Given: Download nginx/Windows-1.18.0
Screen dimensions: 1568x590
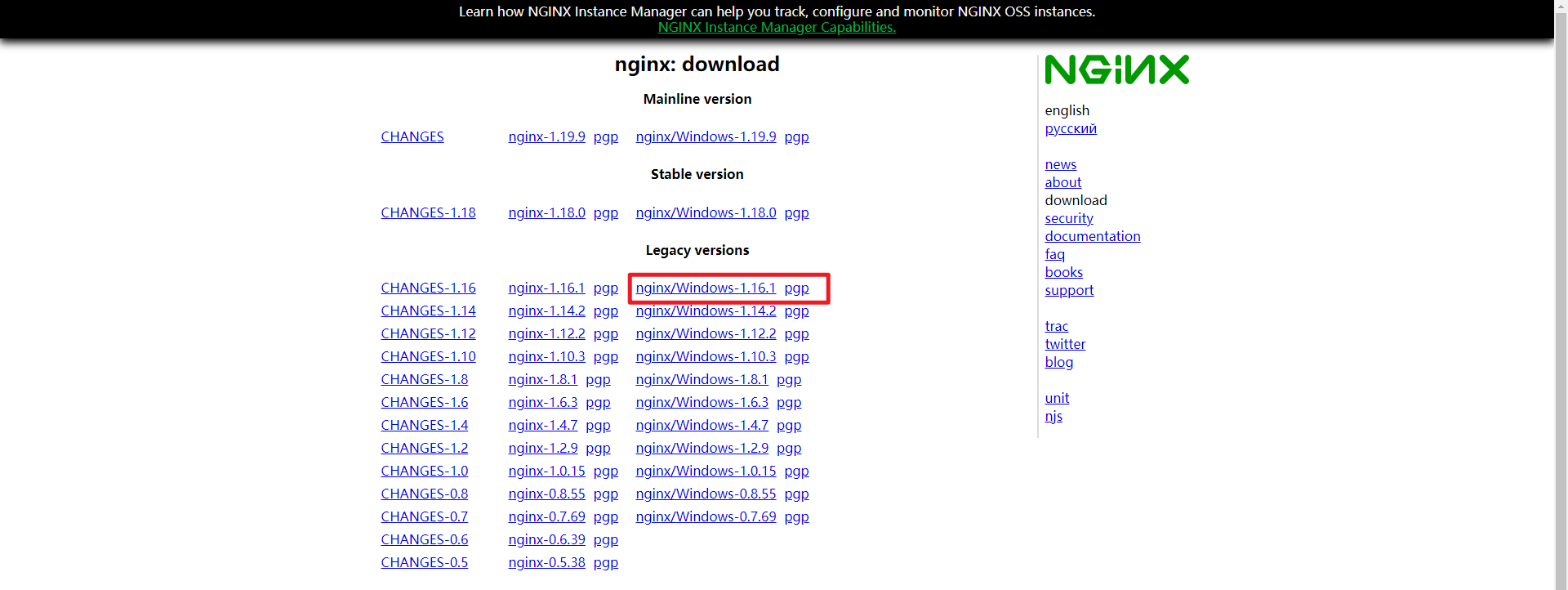Looking at the screenshot, I should coord(706,212).
